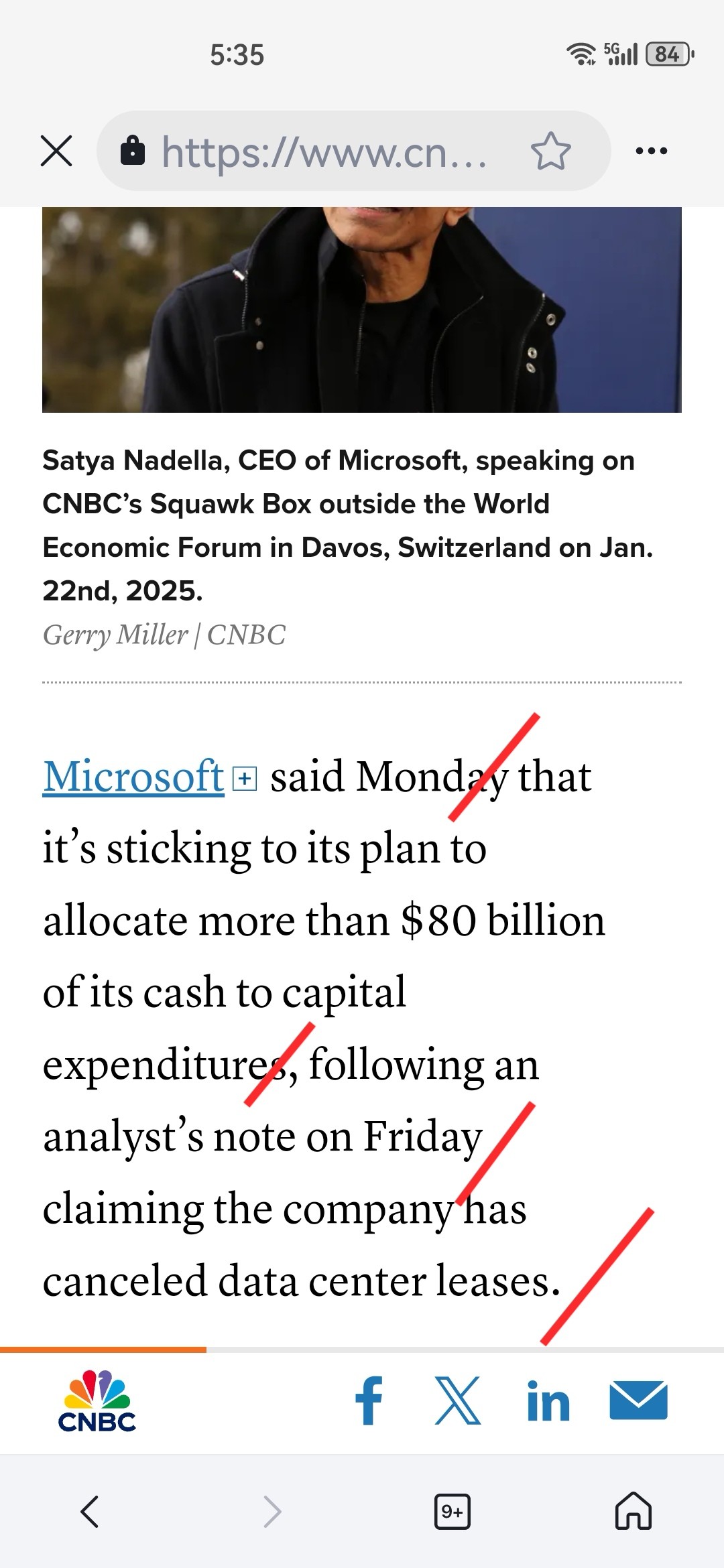Expand the Microsoft ticker plus box
The width and height of the screenshot is (724, 1568).
[245, 779]
